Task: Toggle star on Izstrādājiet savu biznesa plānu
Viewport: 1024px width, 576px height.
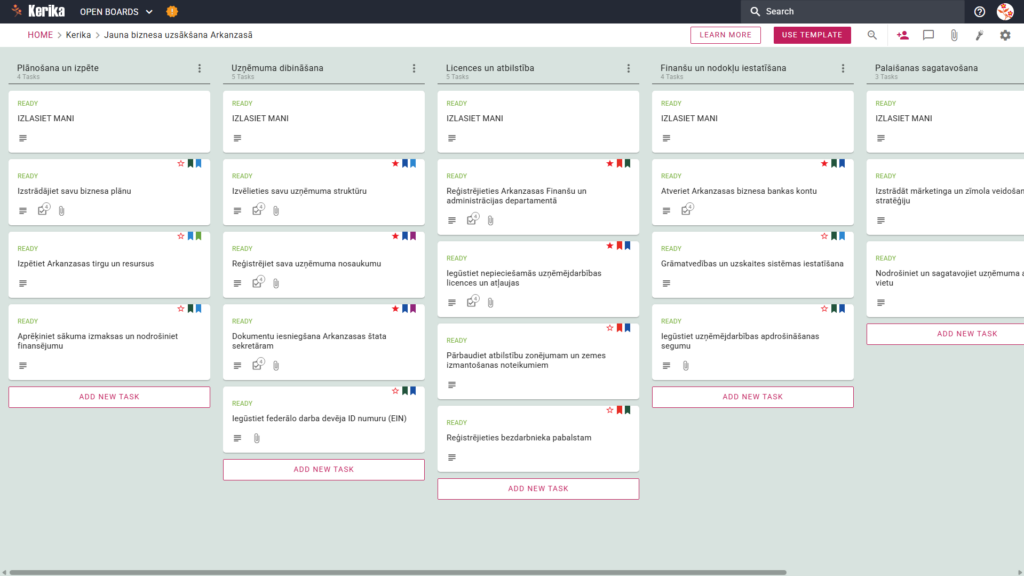Action: (x=181, y=163)
